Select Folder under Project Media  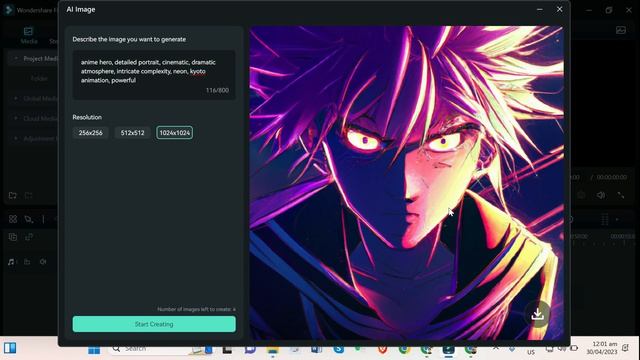tap(39, 78)
